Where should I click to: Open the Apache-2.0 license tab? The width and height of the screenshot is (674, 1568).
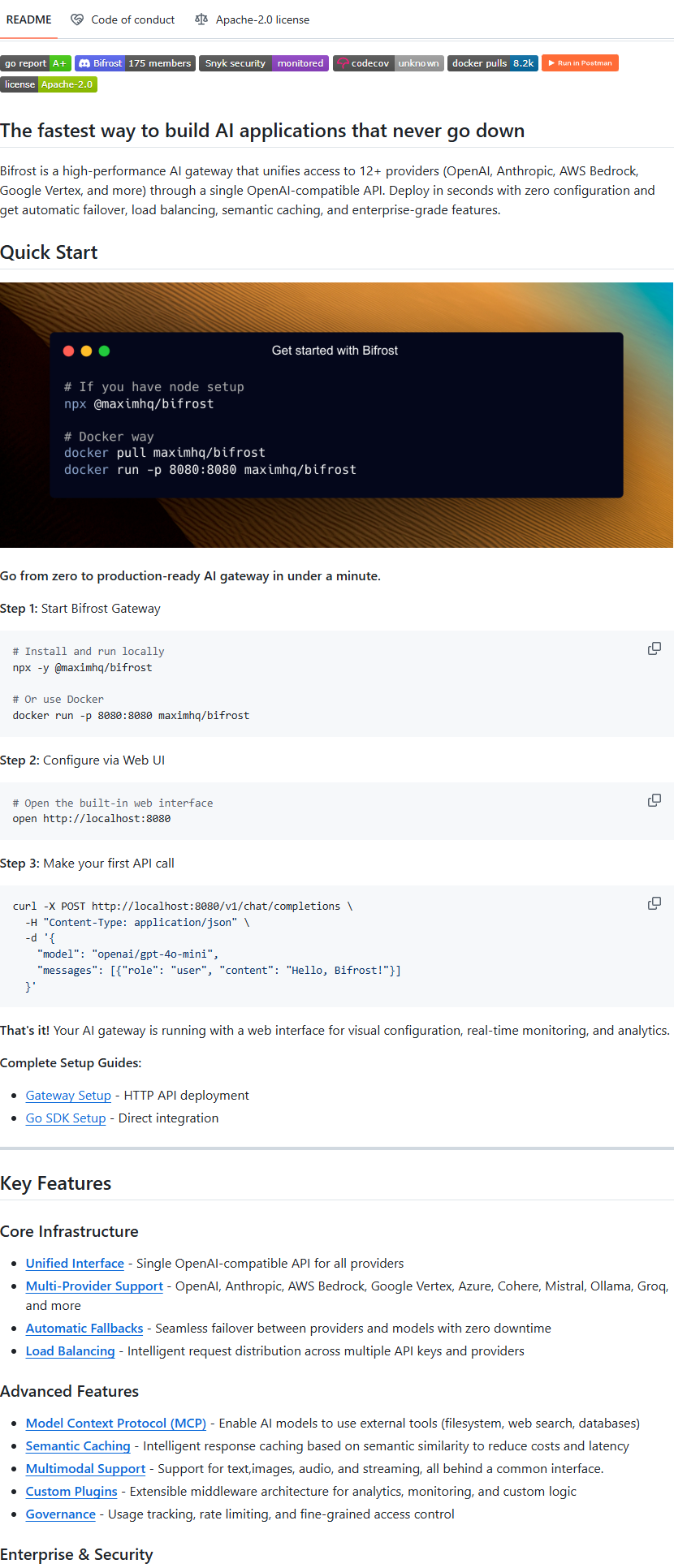pos(253,19)
